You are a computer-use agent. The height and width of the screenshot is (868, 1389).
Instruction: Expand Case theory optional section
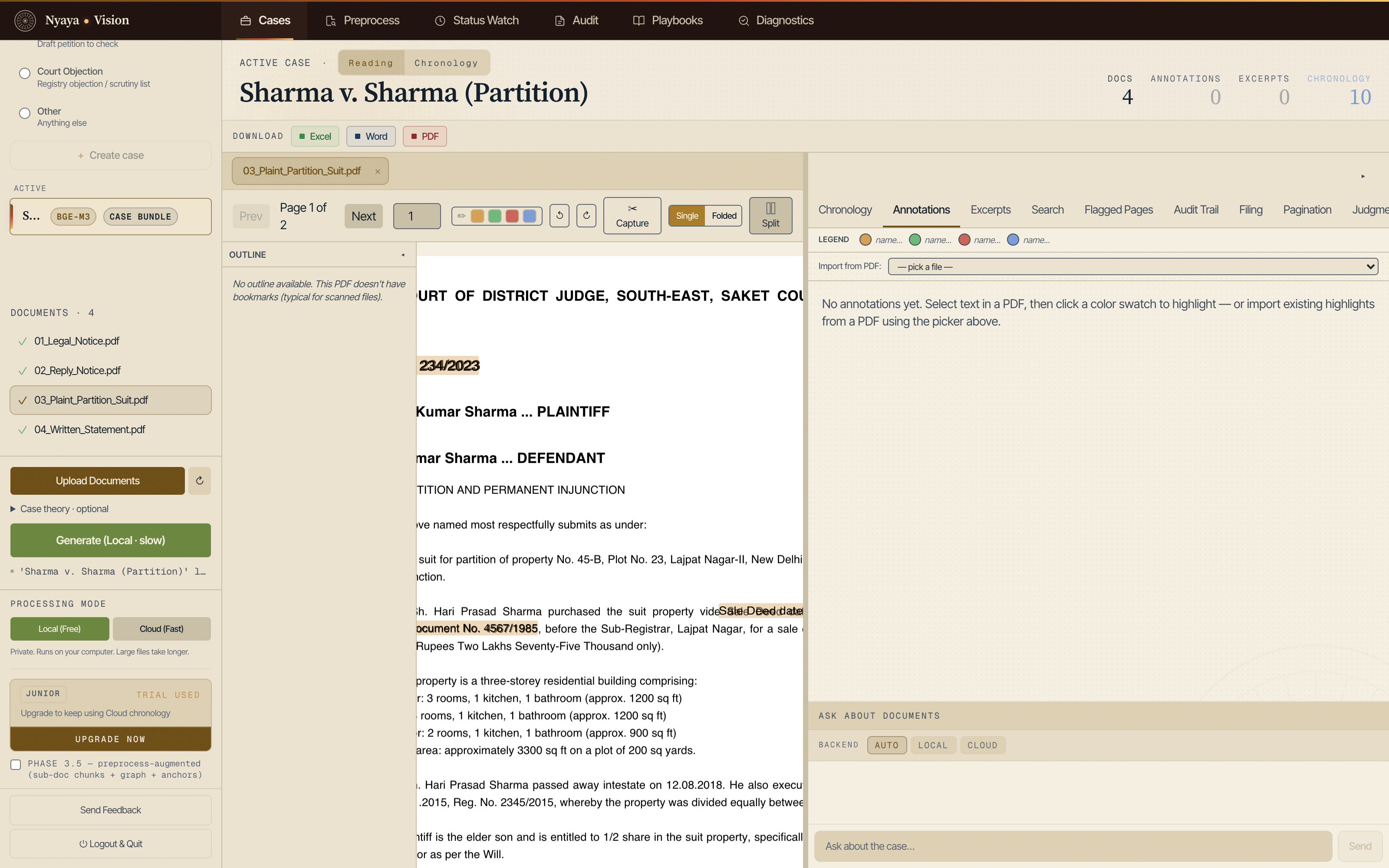[60, 509]
